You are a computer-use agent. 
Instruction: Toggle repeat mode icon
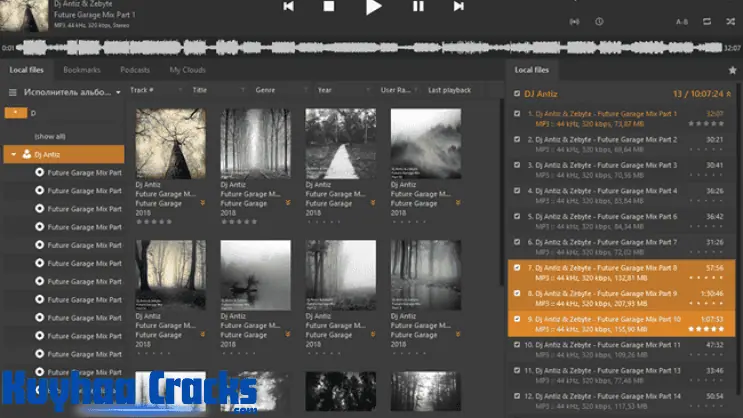[x=707, y=21]
